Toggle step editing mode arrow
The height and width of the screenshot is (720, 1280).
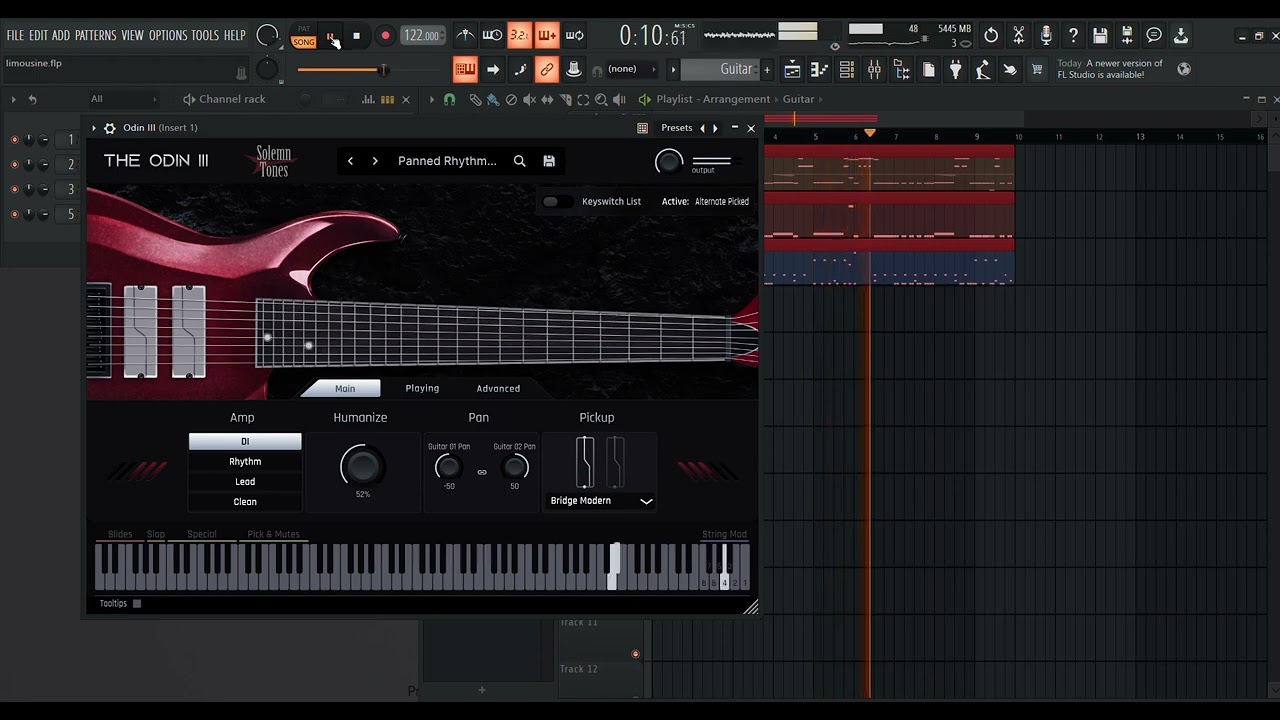pos(492,69)
